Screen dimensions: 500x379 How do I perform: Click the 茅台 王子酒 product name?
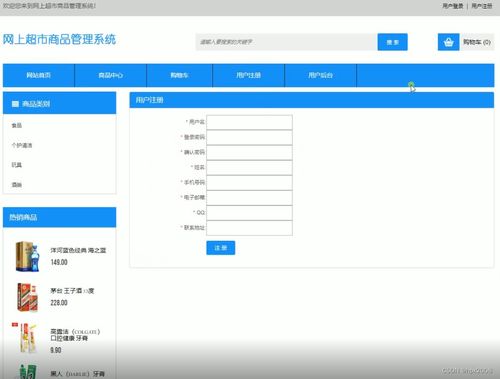click(x=72, y=291)
